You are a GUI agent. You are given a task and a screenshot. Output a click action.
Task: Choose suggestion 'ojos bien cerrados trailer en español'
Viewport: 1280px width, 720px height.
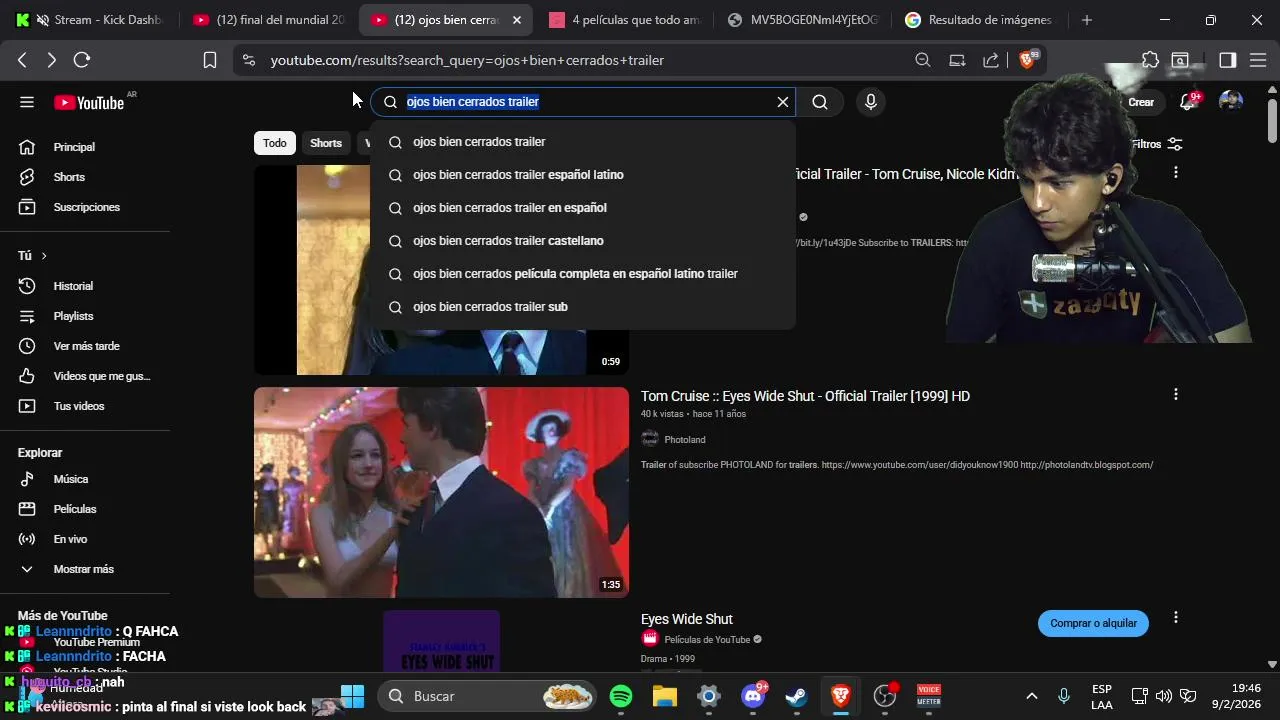(583, 208)
